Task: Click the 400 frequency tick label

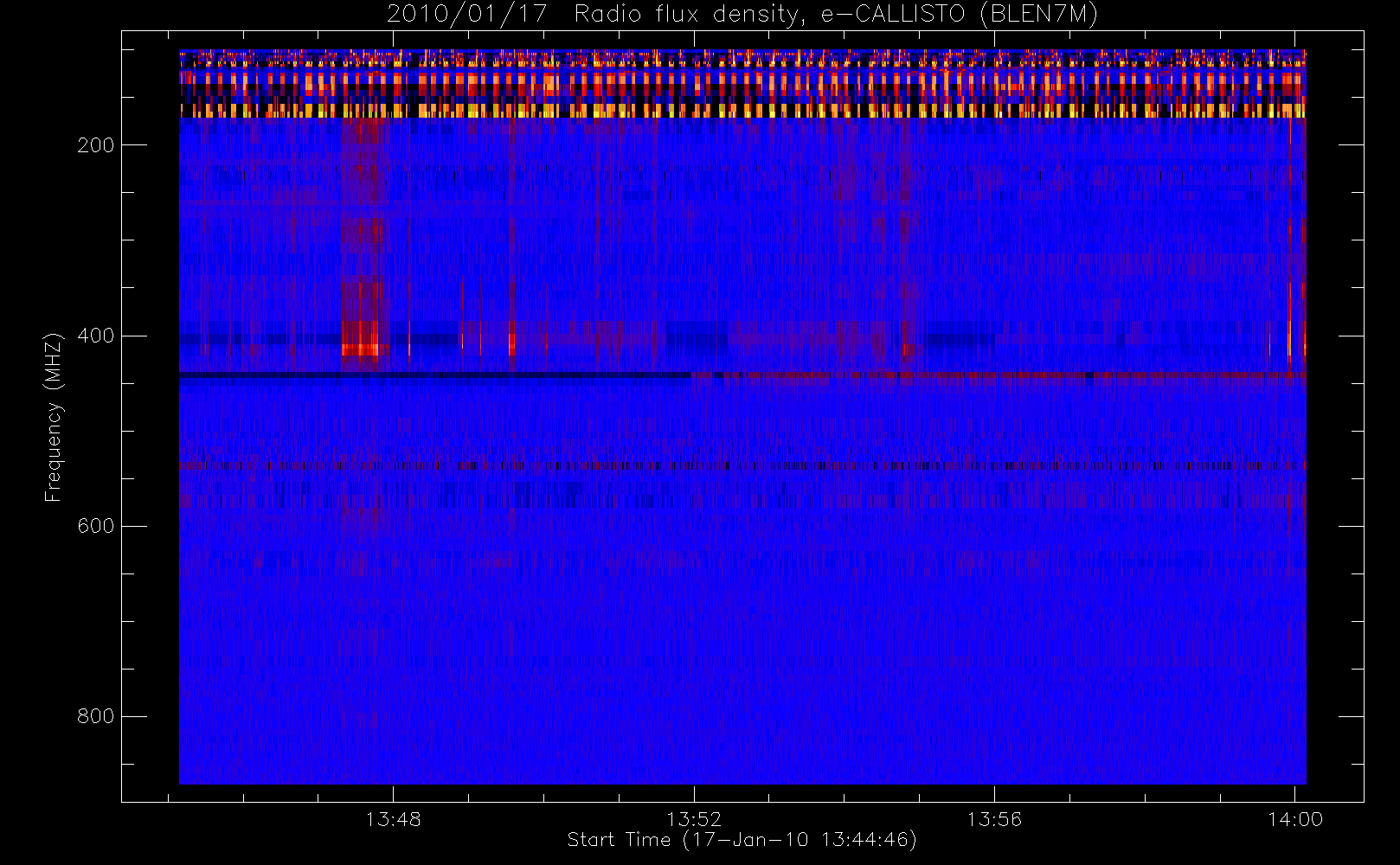Action: [95, 336]
